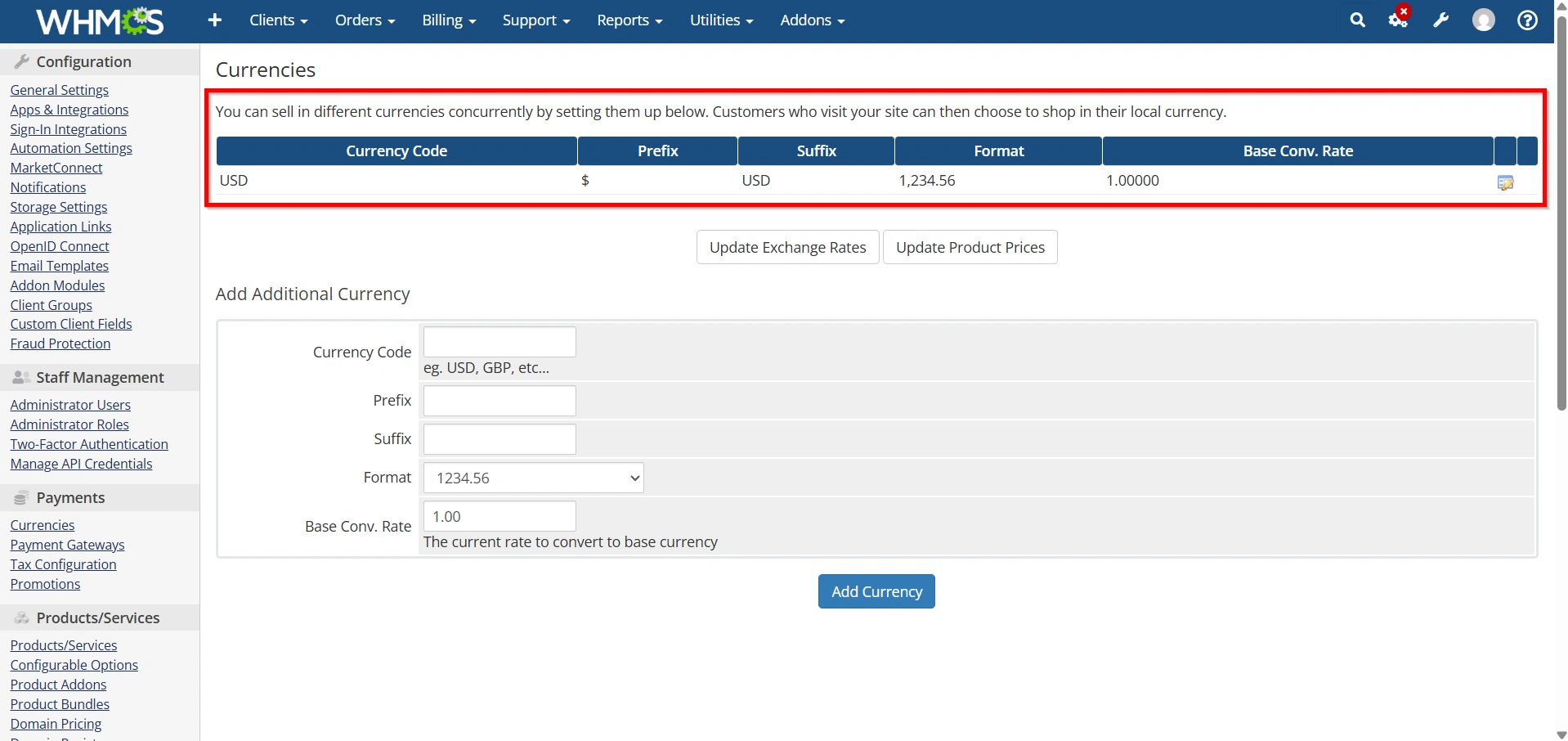The width and height of the screenshot is (1568, 741).
Task: Open Addon Modules link
Action: tap(57, 285)
